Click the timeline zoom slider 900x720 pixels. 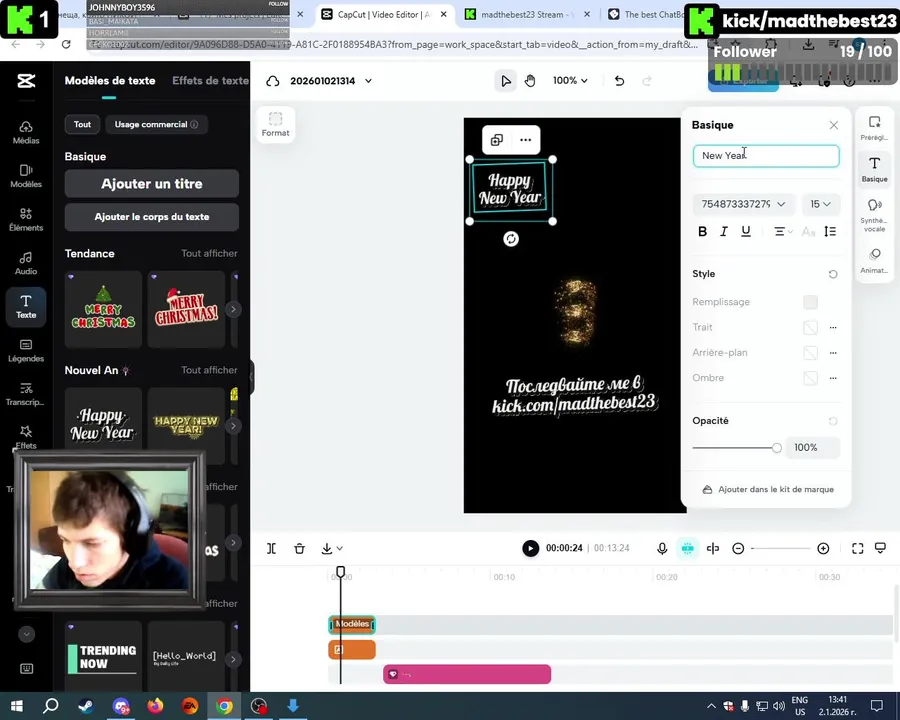click(781, 548)
